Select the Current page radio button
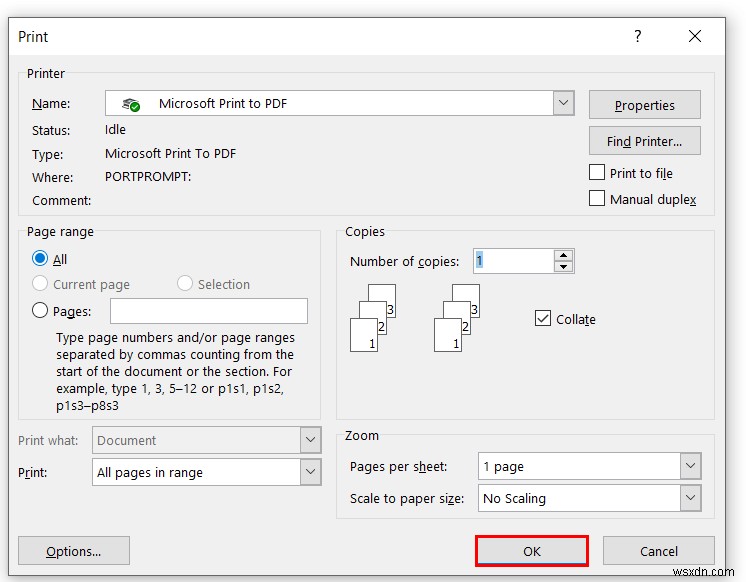The image size is (746, 582). tap(40, 284)
